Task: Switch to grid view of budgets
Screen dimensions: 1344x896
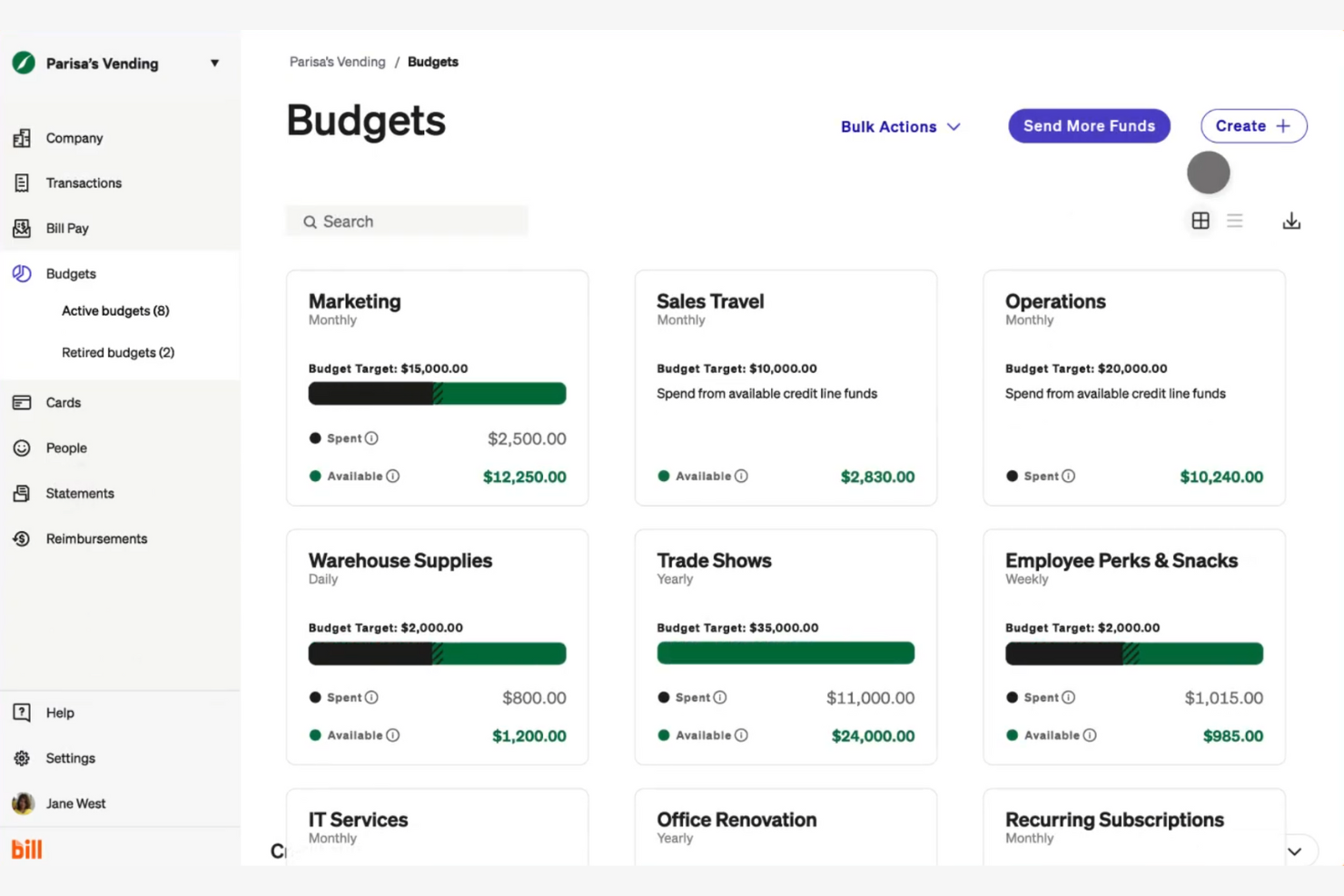Action: pos(1201,220)
